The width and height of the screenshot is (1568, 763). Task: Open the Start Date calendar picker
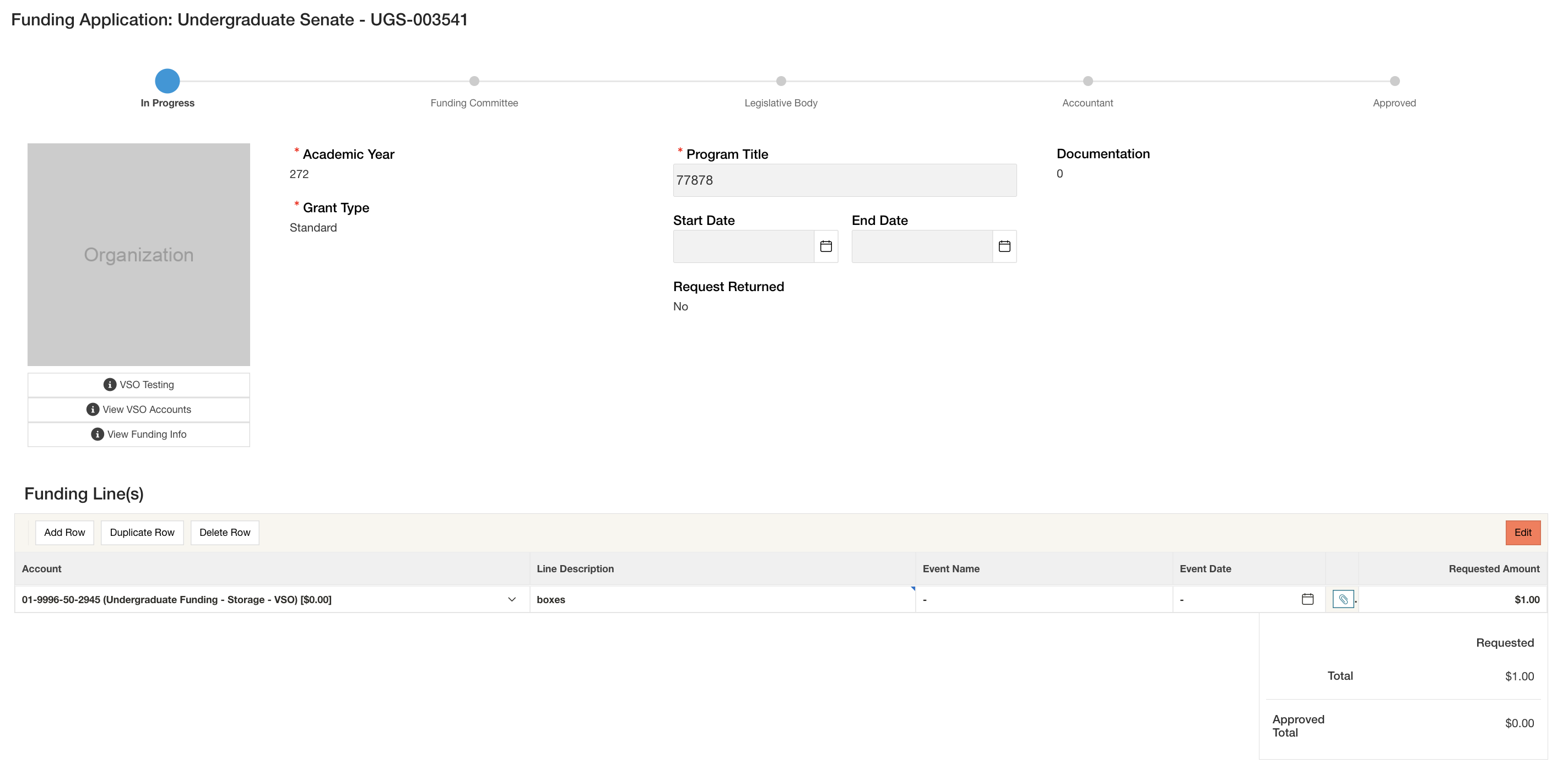pos(825,246)
